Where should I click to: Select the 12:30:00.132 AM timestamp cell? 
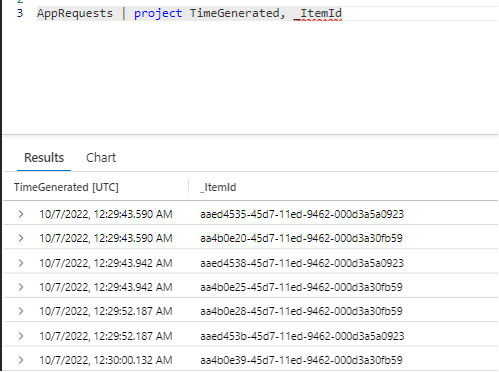click(106, 360)
